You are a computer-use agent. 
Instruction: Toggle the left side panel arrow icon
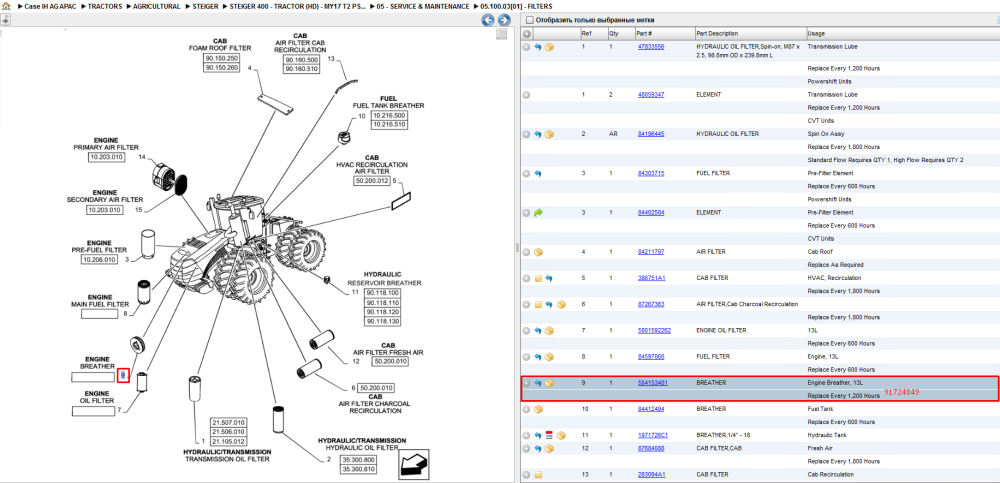(4, 20)
